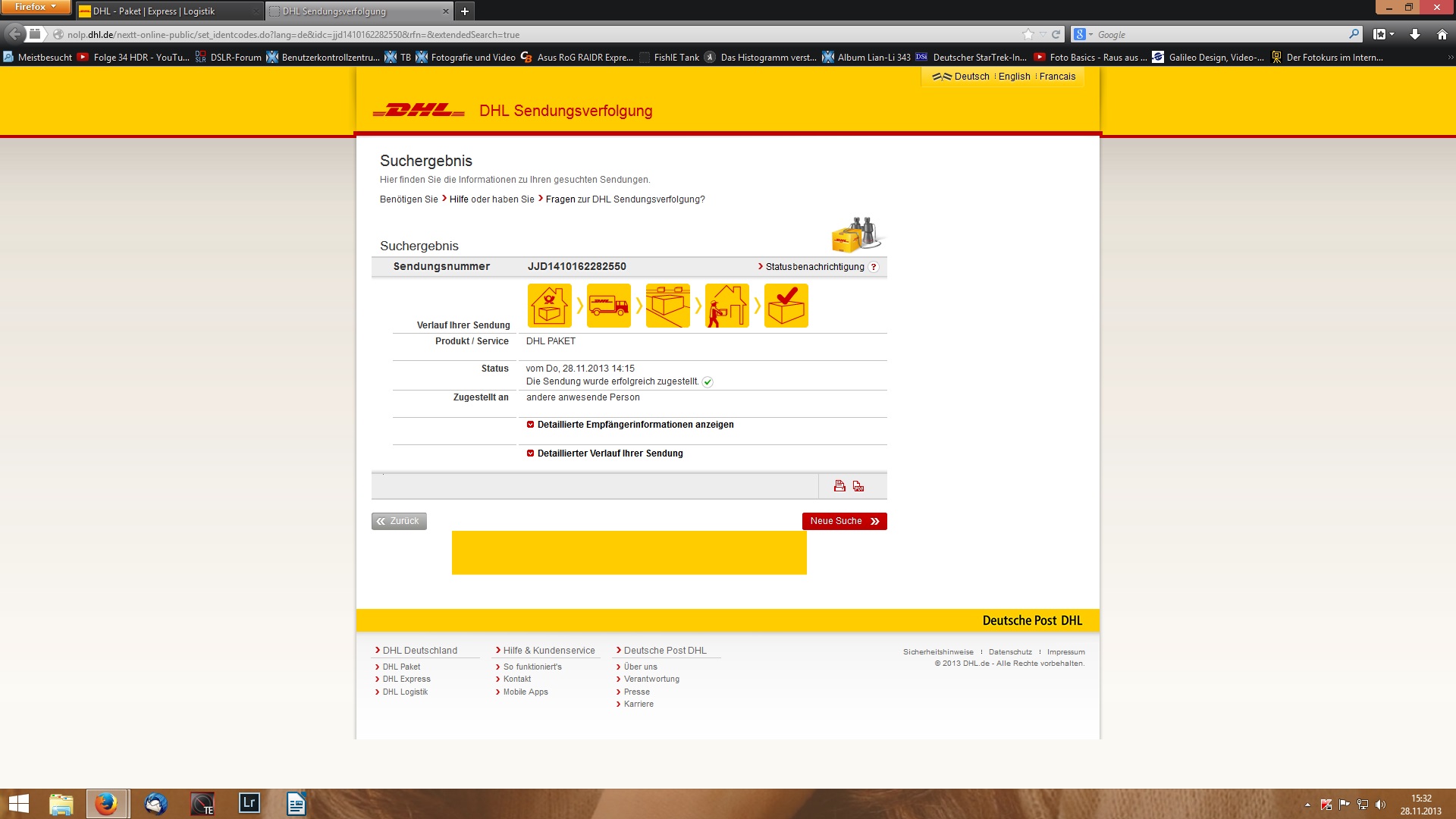This screenshot has height=819, width=1456.
Task: Open a new tab with plus button
Action: 465,11
